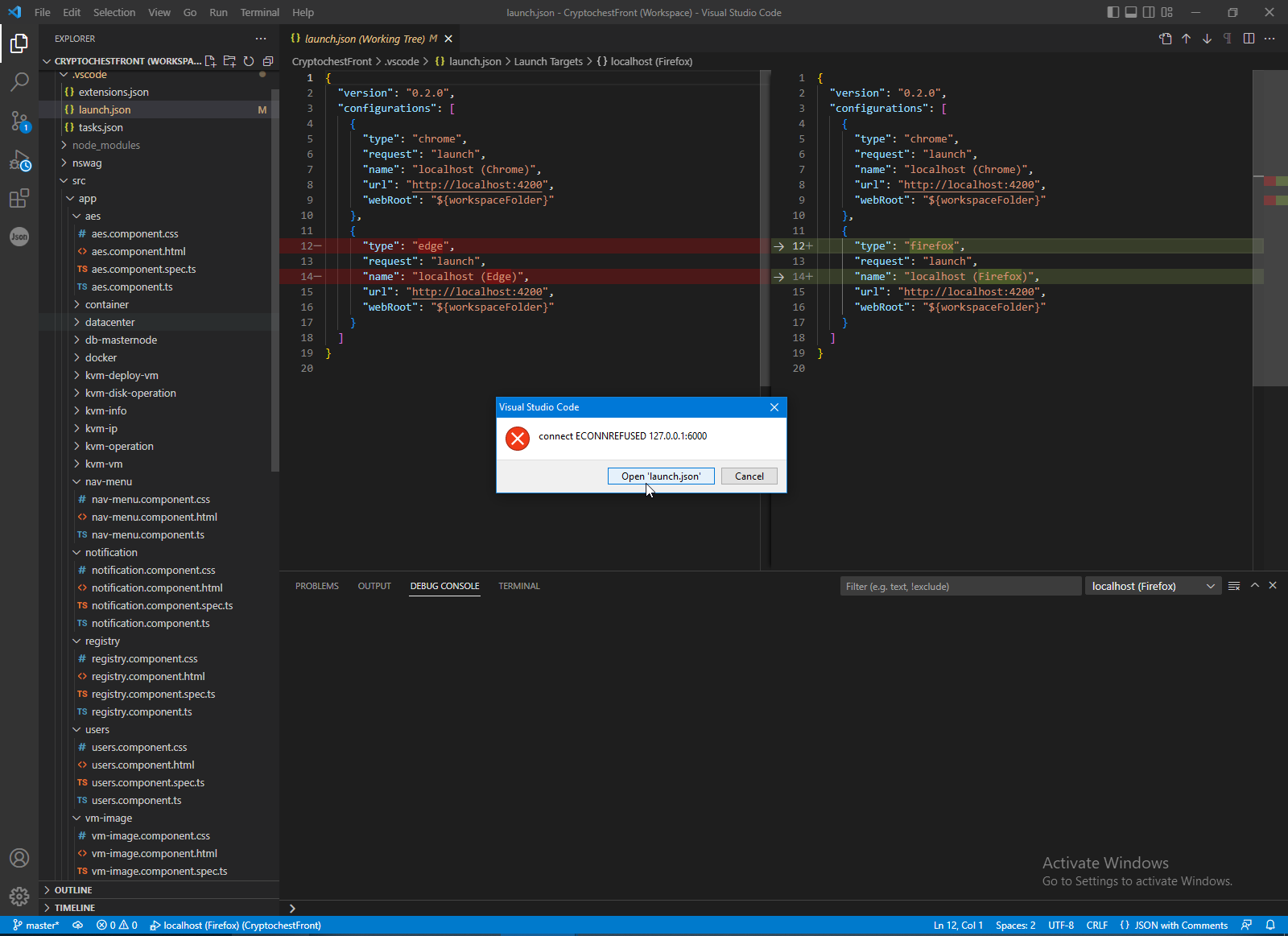
Task: Toggle the secondary side bar visibility
Action: pos(1149,12)
